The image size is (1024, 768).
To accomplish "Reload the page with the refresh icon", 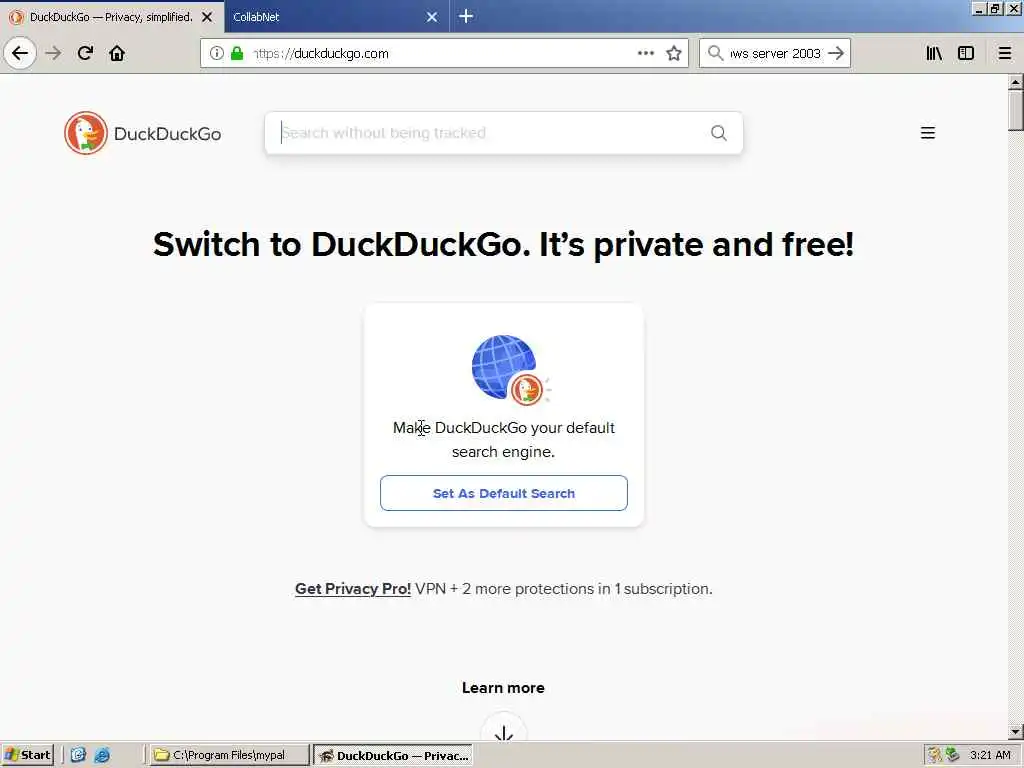I will click(85, 53).
